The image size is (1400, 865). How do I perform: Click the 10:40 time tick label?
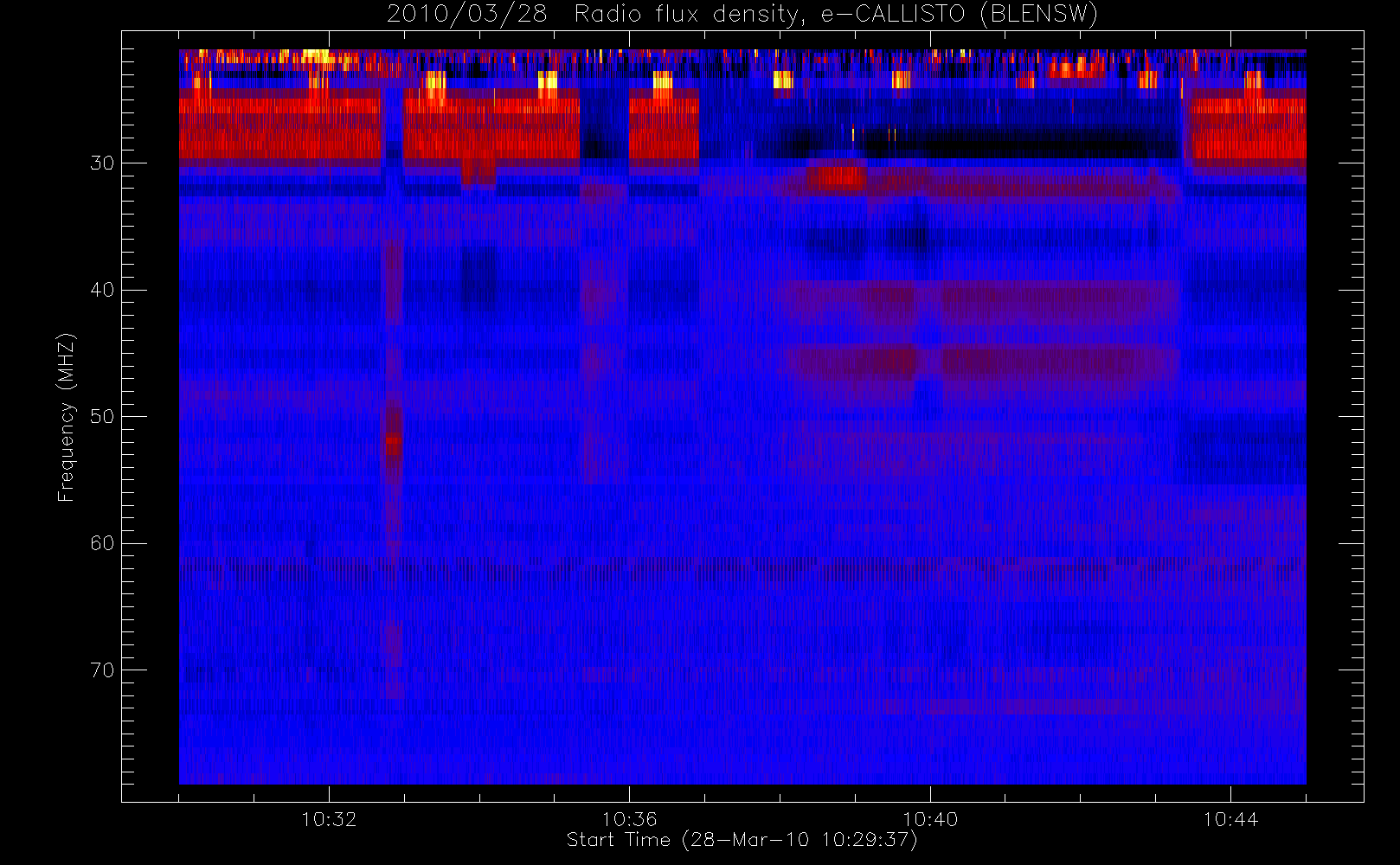[x=930, y=819]
